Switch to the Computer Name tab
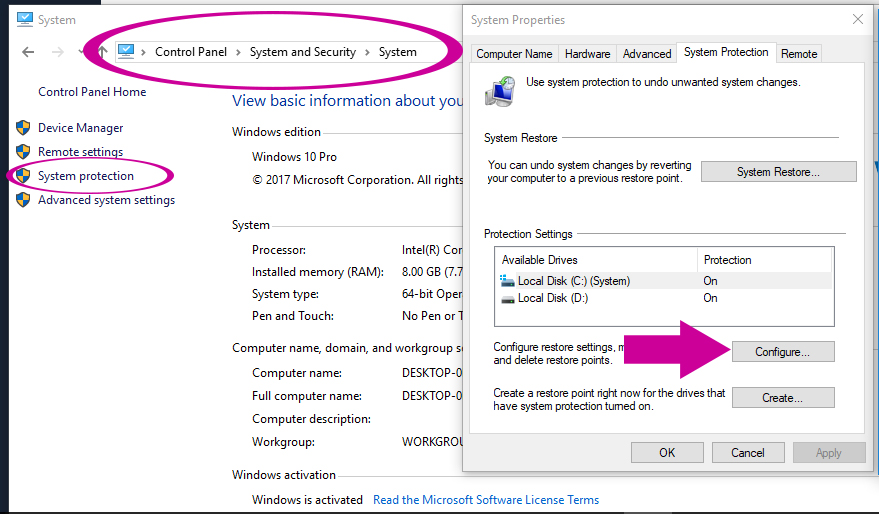Viewport: 879px width, 514px height. click(514, 54)
